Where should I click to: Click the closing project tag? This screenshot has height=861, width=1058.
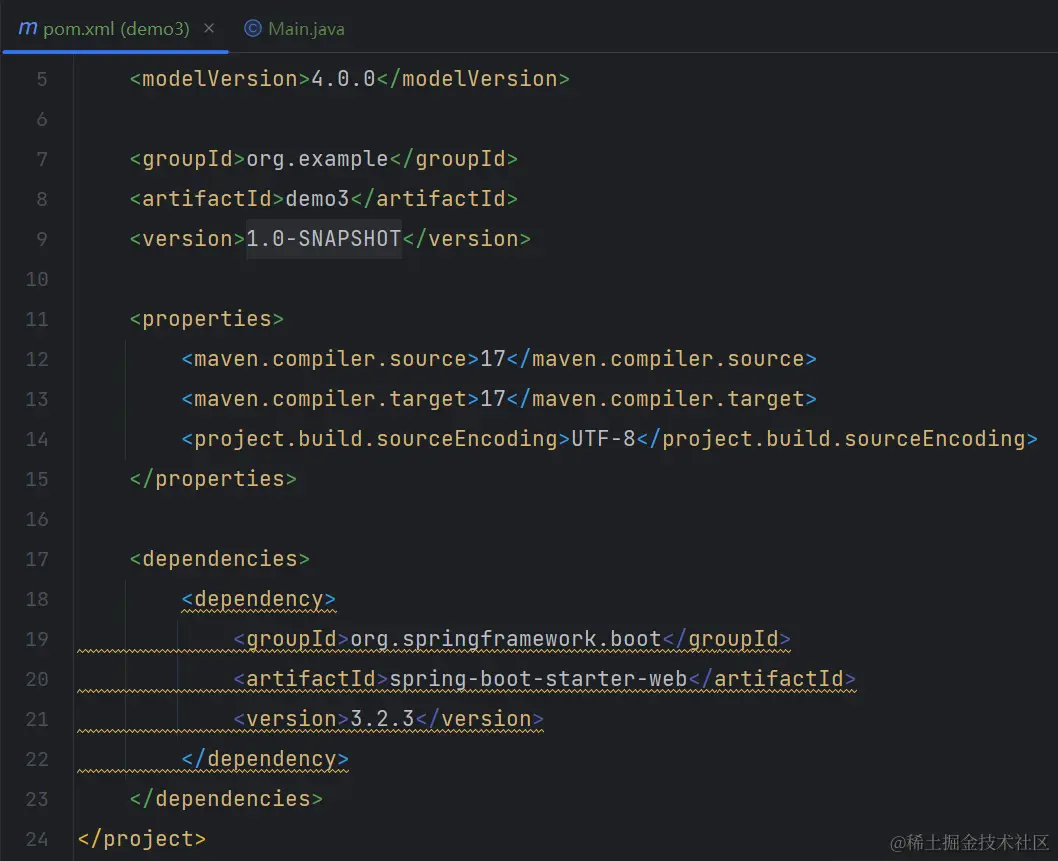[142, 839]
